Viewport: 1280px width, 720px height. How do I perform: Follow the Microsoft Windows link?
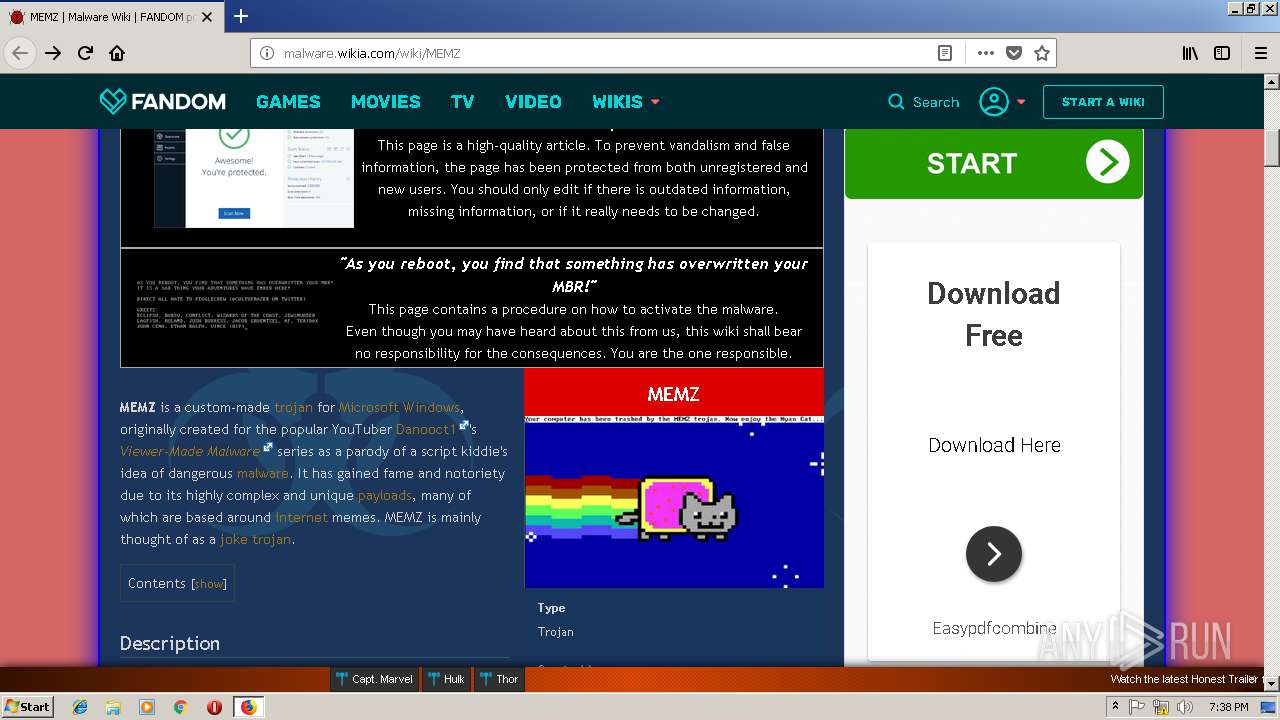click(399, 407)
